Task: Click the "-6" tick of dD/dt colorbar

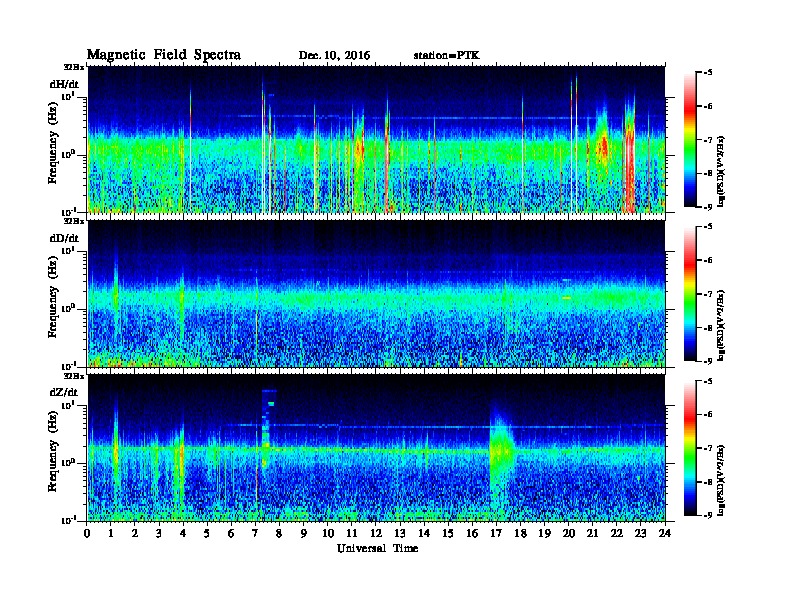Action: 708,260
